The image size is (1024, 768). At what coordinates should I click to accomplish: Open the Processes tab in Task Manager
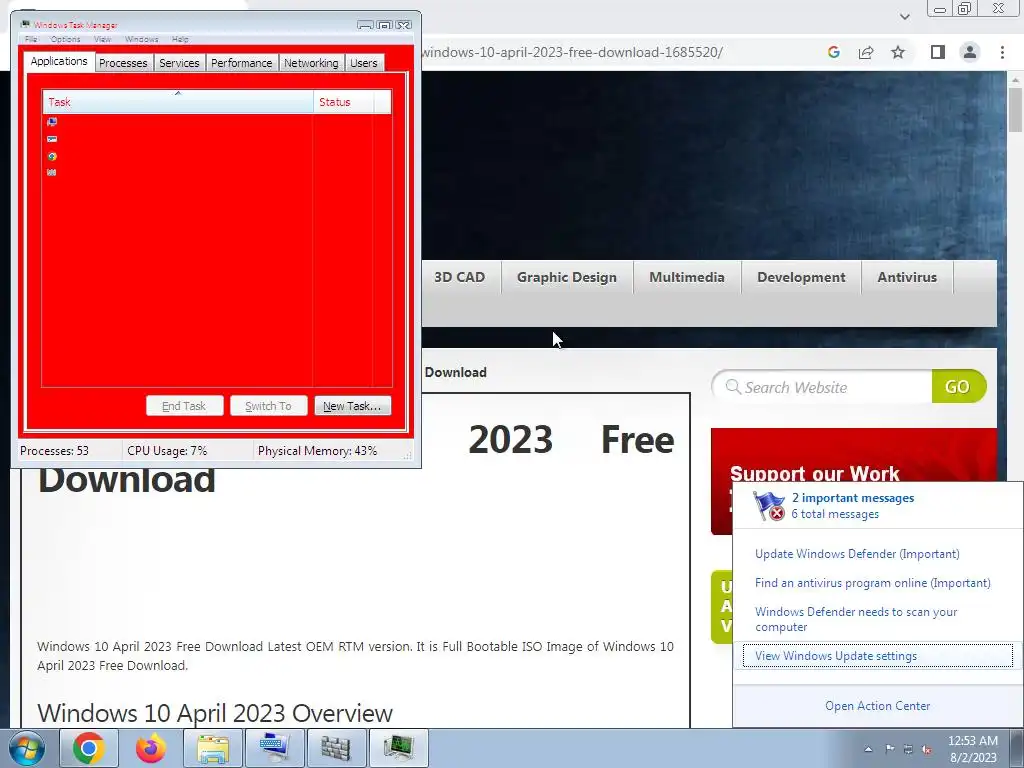point(123,63)
